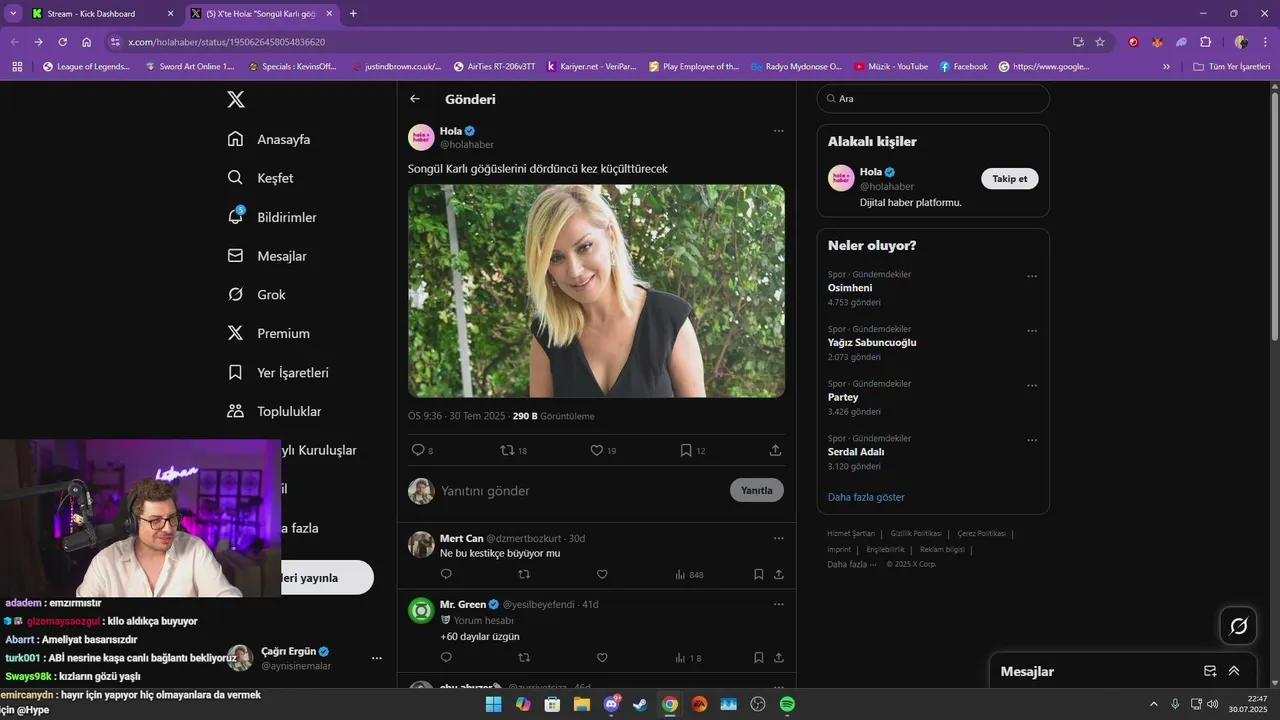Click Daha fazla göster link

click(x=866, y=497)
